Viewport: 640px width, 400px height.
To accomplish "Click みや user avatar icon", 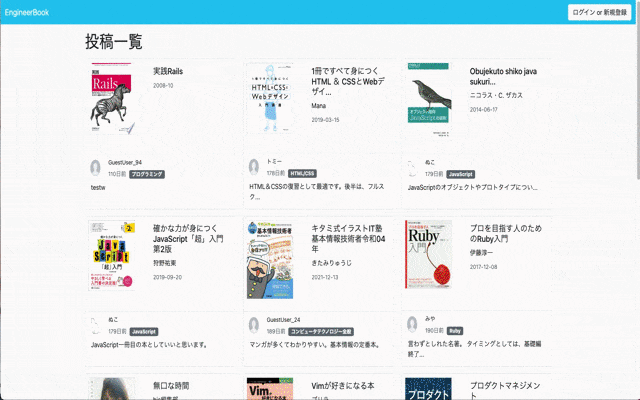I will click(412, 324).
